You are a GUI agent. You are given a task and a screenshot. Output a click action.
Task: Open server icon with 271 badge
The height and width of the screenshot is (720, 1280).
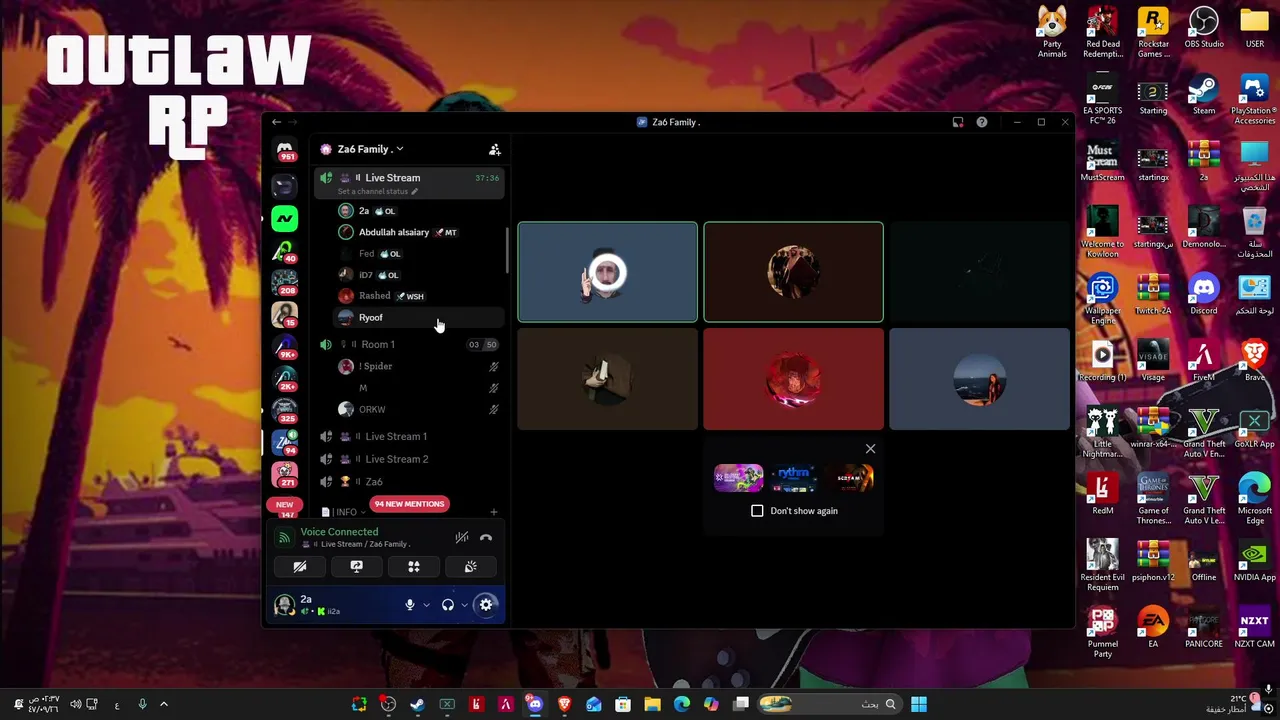285,474
